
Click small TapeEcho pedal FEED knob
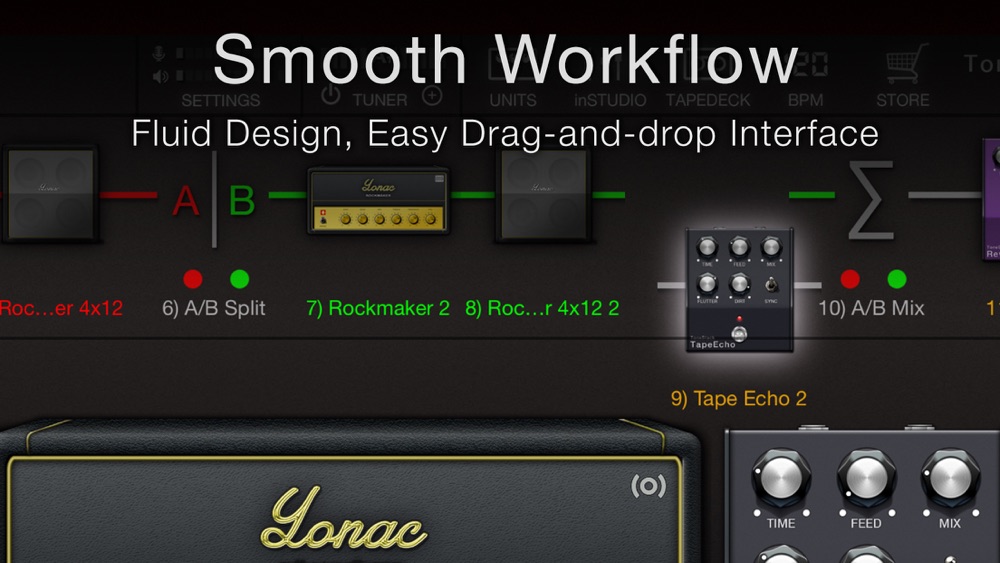pyautogui.click(x=739, y=247)
